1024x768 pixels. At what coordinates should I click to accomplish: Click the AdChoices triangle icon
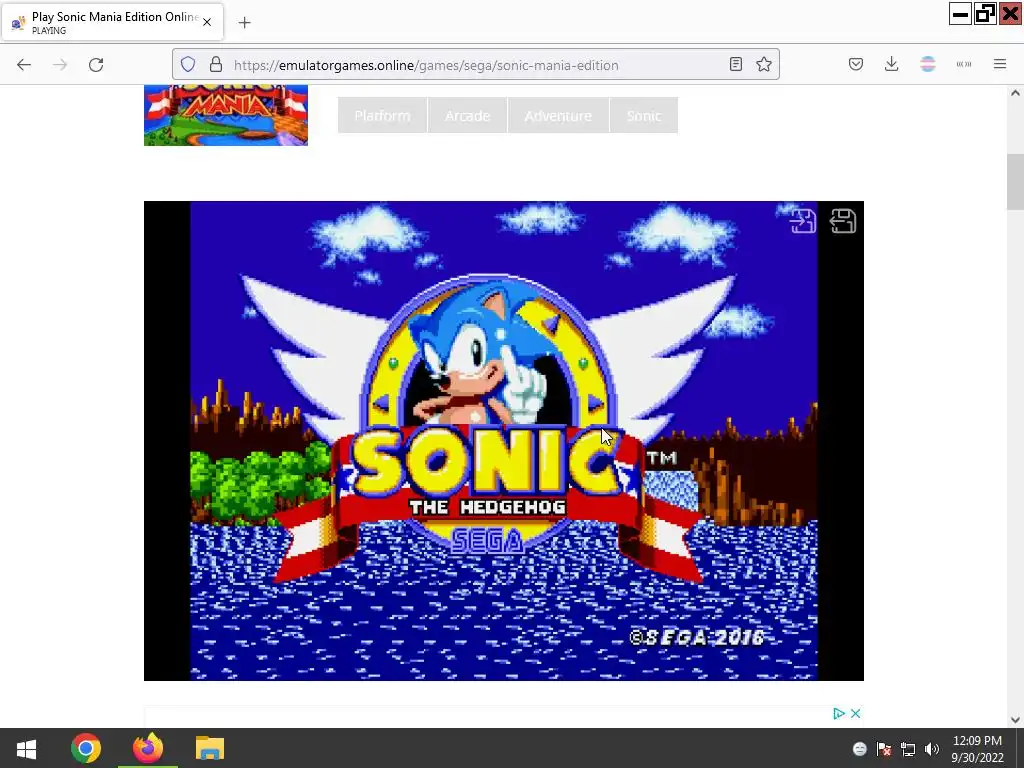839,713
